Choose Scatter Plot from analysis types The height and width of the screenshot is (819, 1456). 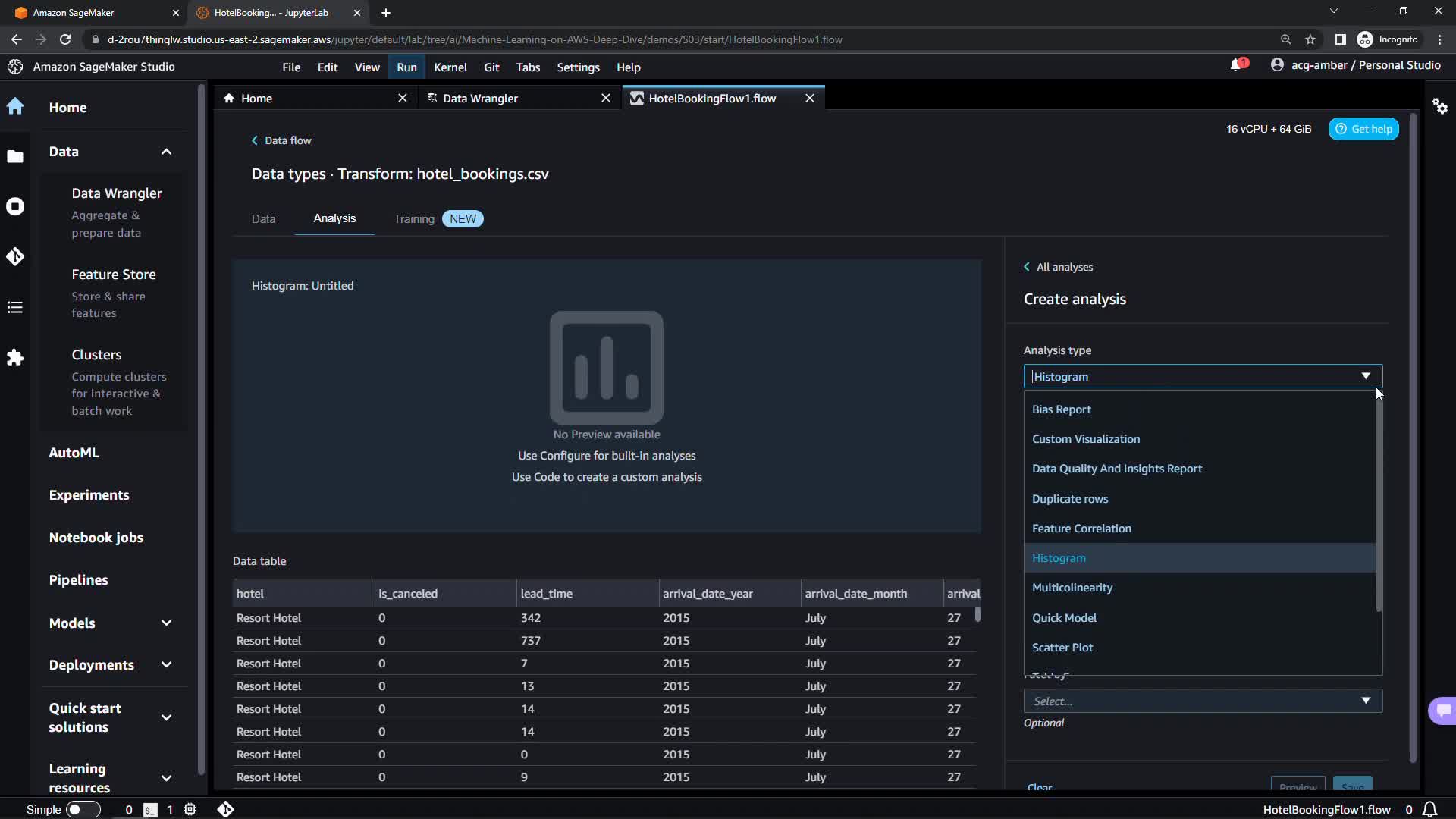(1062, 647)
